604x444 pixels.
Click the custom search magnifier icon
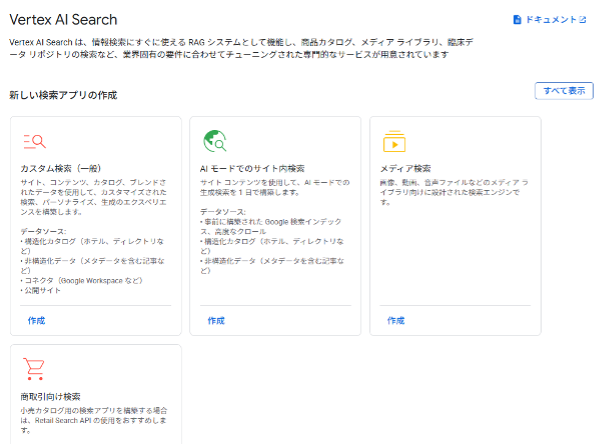coord(34,141)
